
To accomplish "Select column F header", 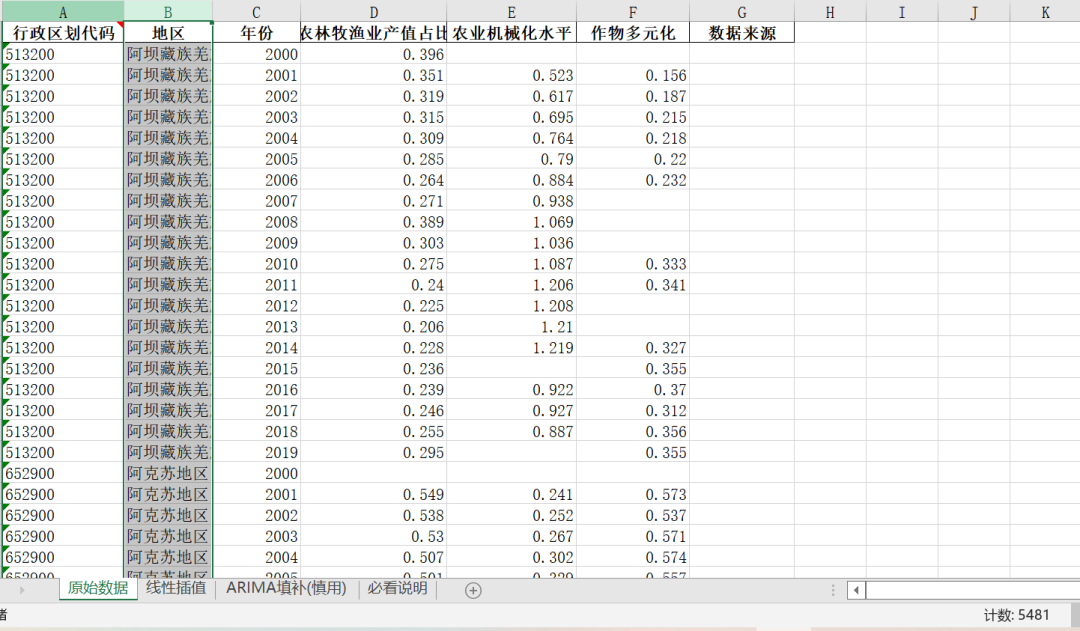I will click(633, 12).
